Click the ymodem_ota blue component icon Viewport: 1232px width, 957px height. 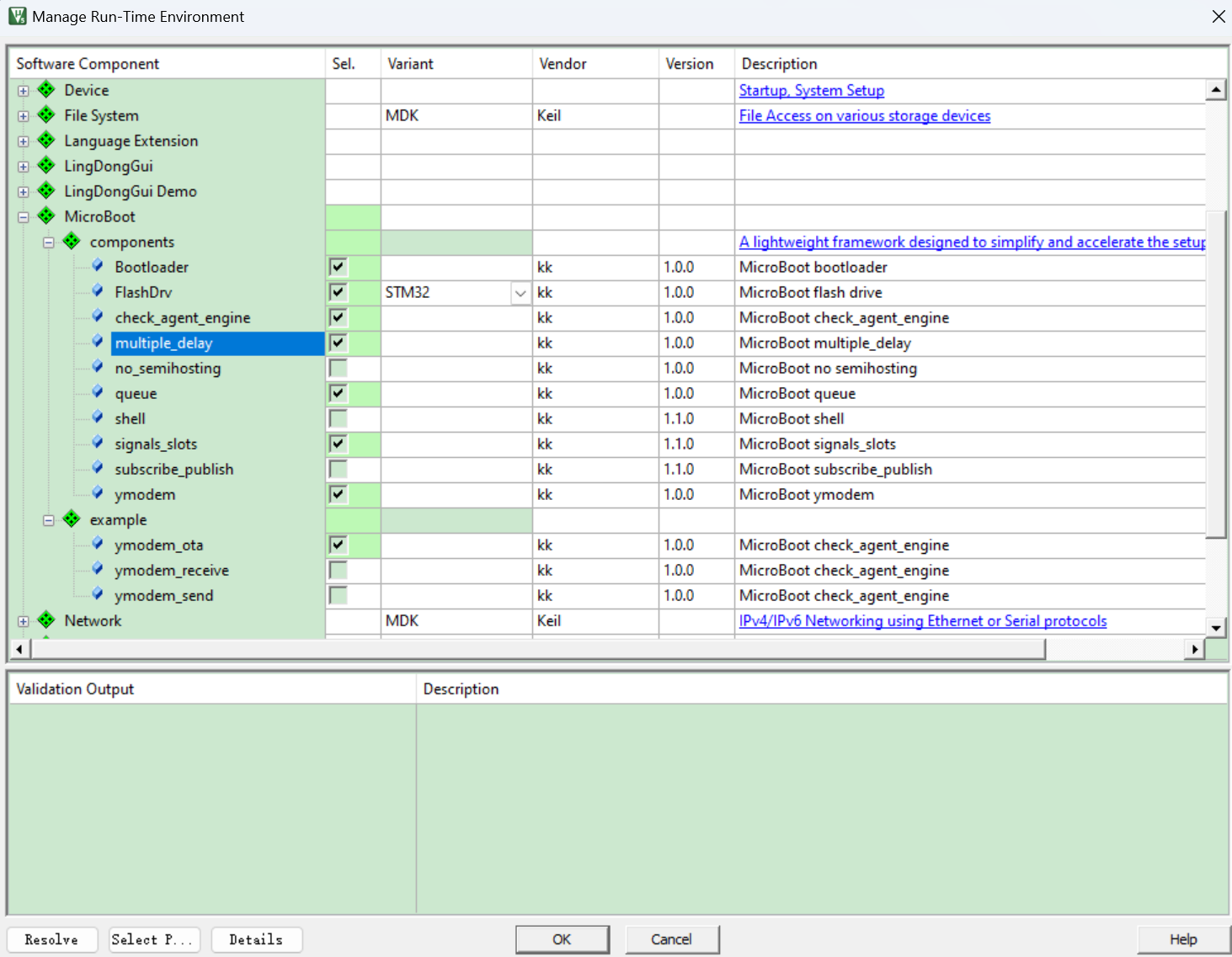[98, 544]
